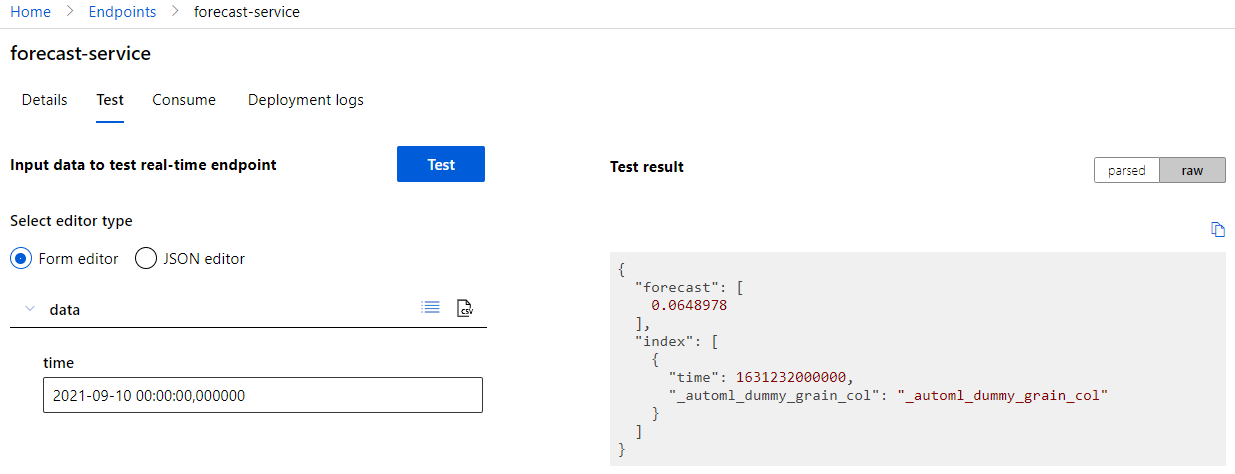
Task: Click the Select editor type label
Action: click(71, 221)
